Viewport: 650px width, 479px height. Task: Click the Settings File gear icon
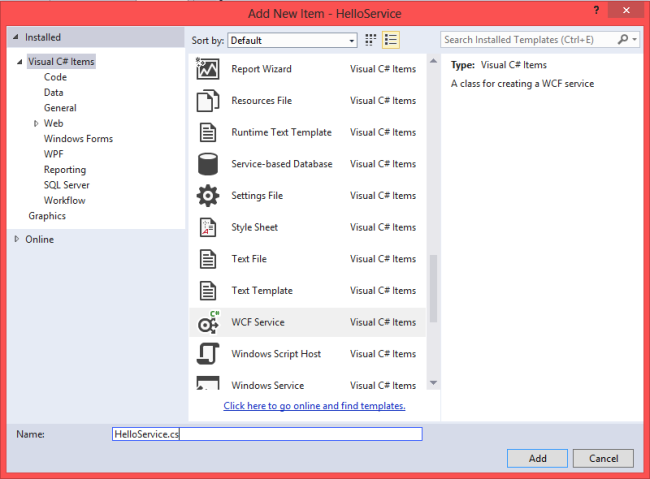click(207, 196)
